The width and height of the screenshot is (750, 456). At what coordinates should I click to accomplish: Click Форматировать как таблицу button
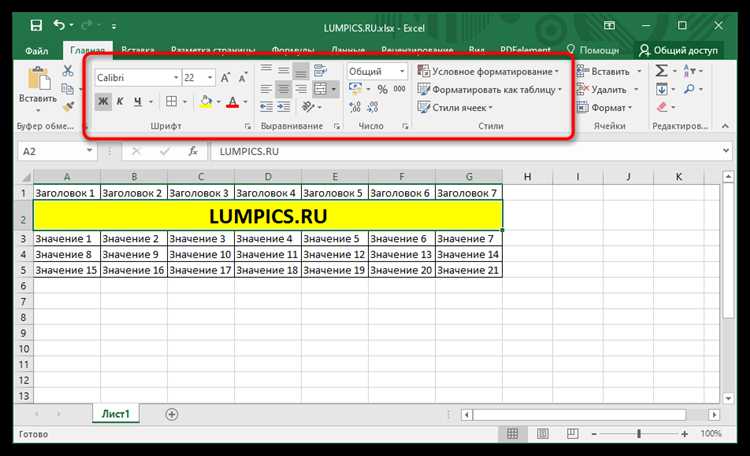pyautogui.click(x=488, y=90)
